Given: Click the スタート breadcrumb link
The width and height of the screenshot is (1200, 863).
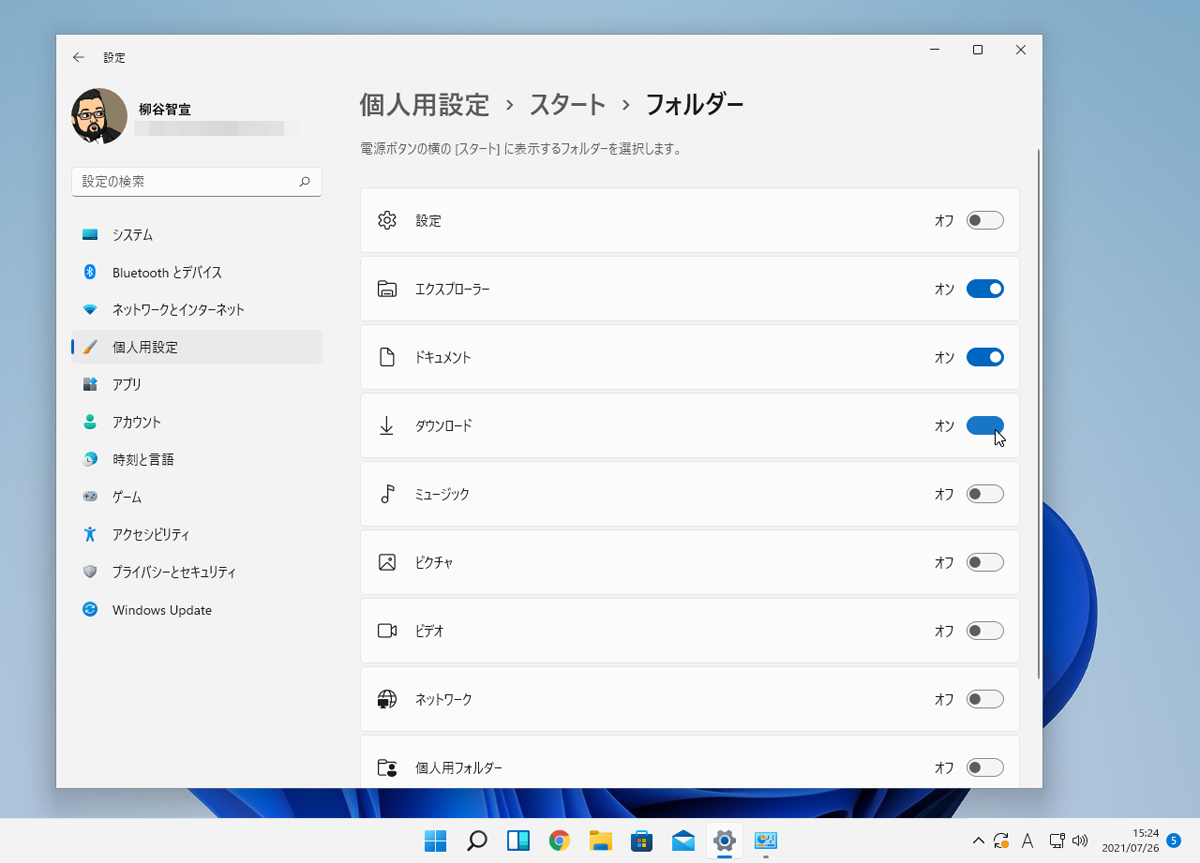Looking at the screenshot, I should click(567, 104).
